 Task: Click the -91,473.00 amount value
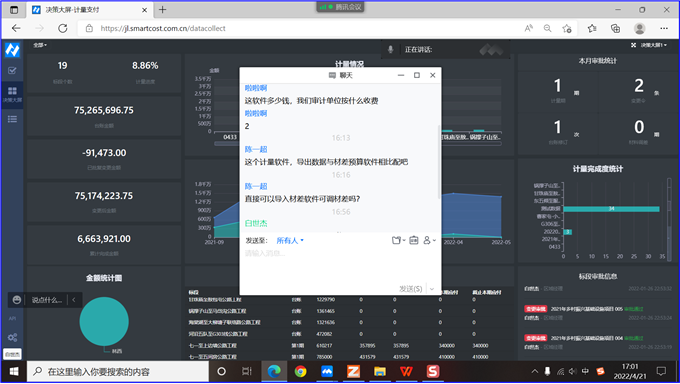104,153
